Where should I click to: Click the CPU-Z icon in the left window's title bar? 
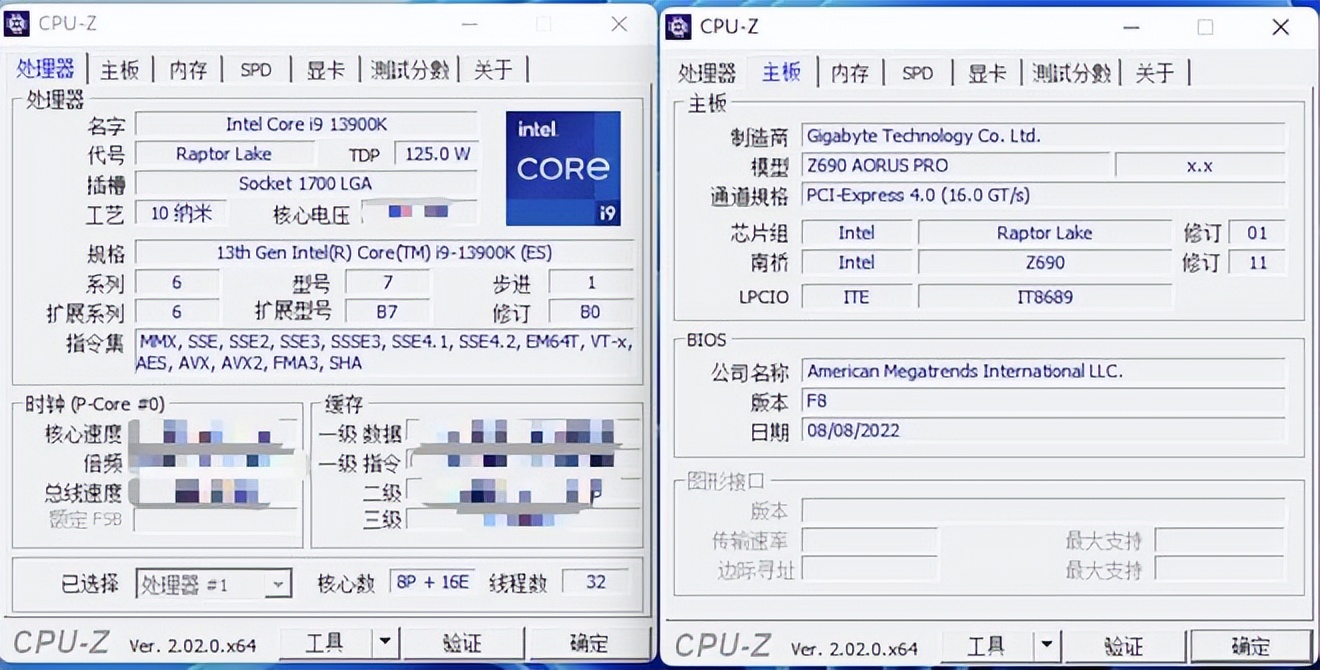pos(18,23)
